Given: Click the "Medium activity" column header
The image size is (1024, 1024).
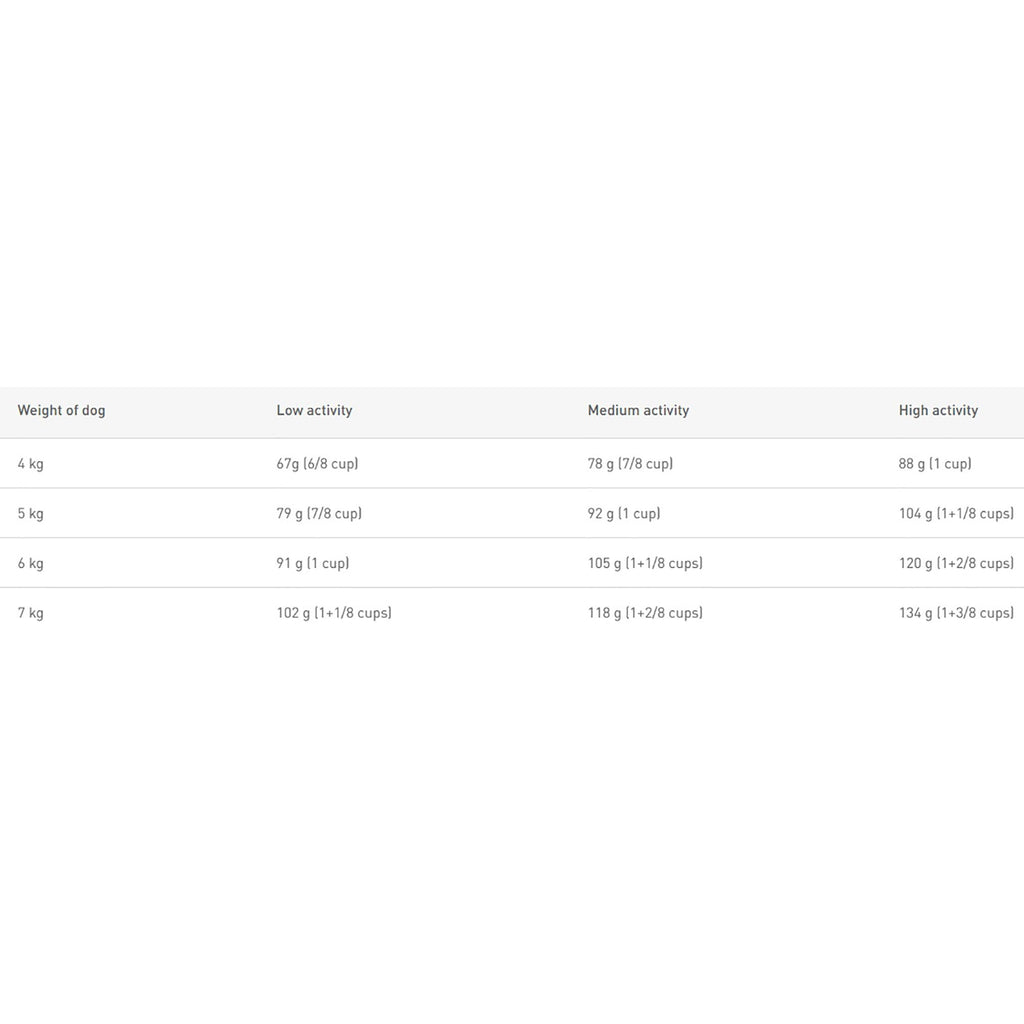Looking at the screenshot, I should click(638, 410).
